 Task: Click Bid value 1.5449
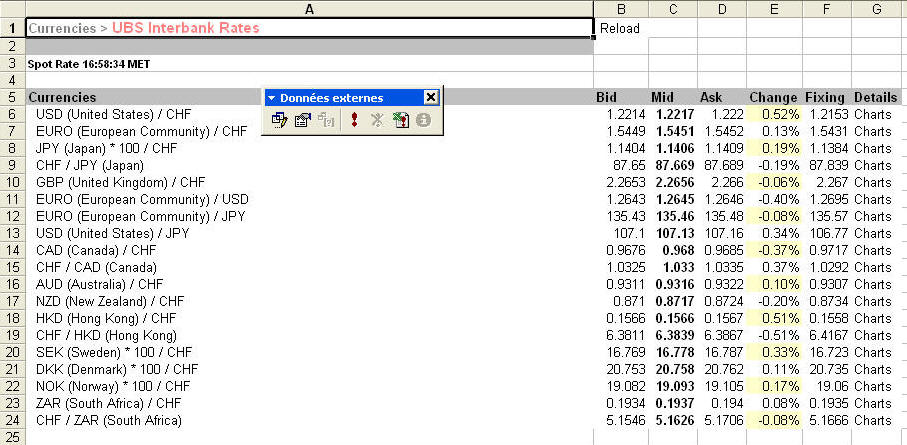[x=626, y=131]
